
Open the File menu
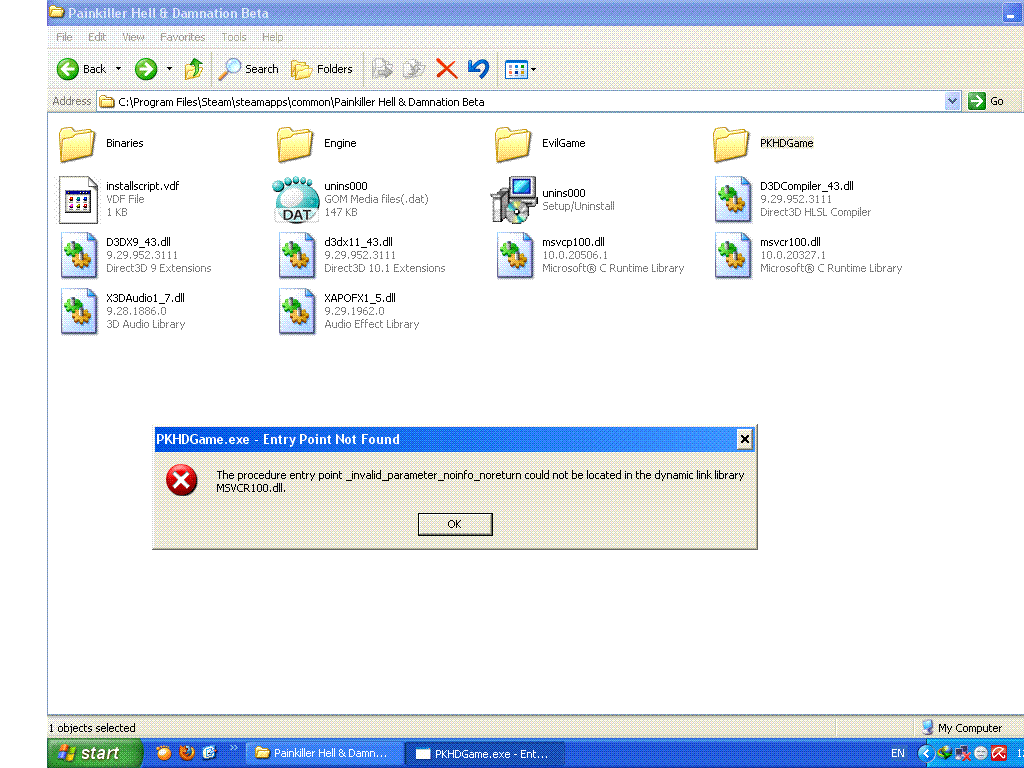click(64, 37)
